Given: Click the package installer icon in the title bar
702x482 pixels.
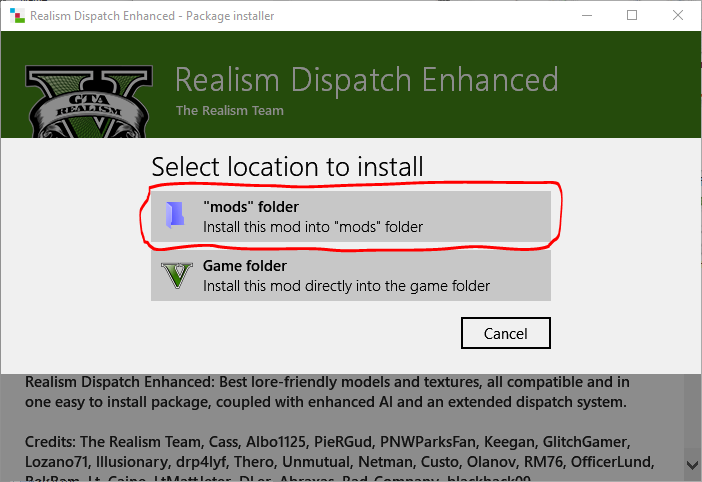Looking at the screenshot, I should click(17, 16).
